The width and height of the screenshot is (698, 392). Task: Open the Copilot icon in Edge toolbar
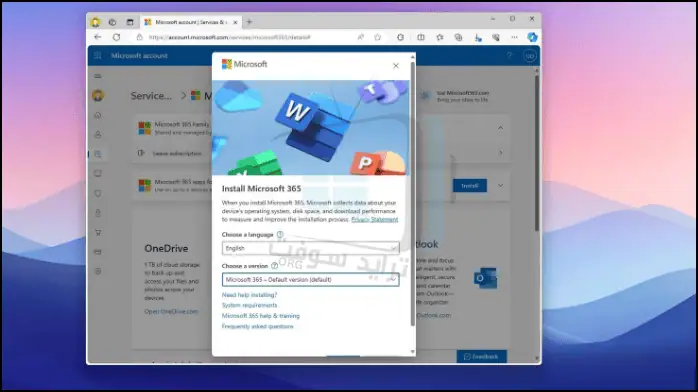pyautogui.click(x=532, y=37)
